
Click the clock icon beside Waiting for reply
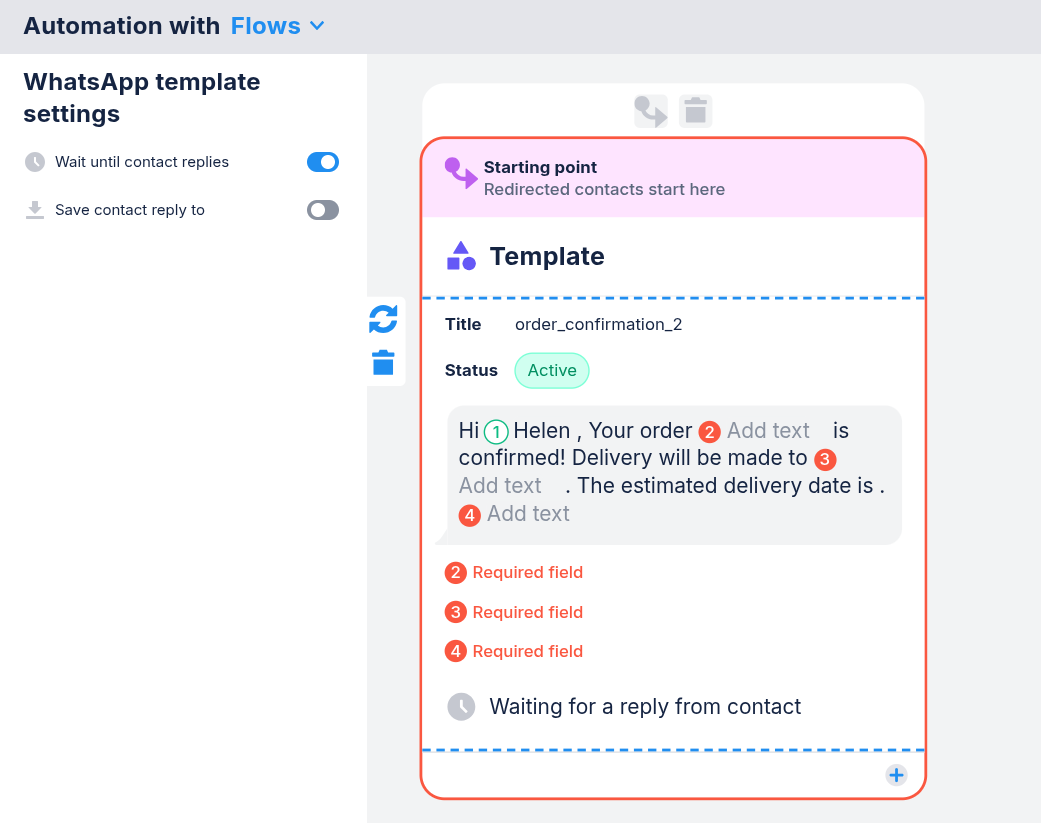click(x=461, y=706)
